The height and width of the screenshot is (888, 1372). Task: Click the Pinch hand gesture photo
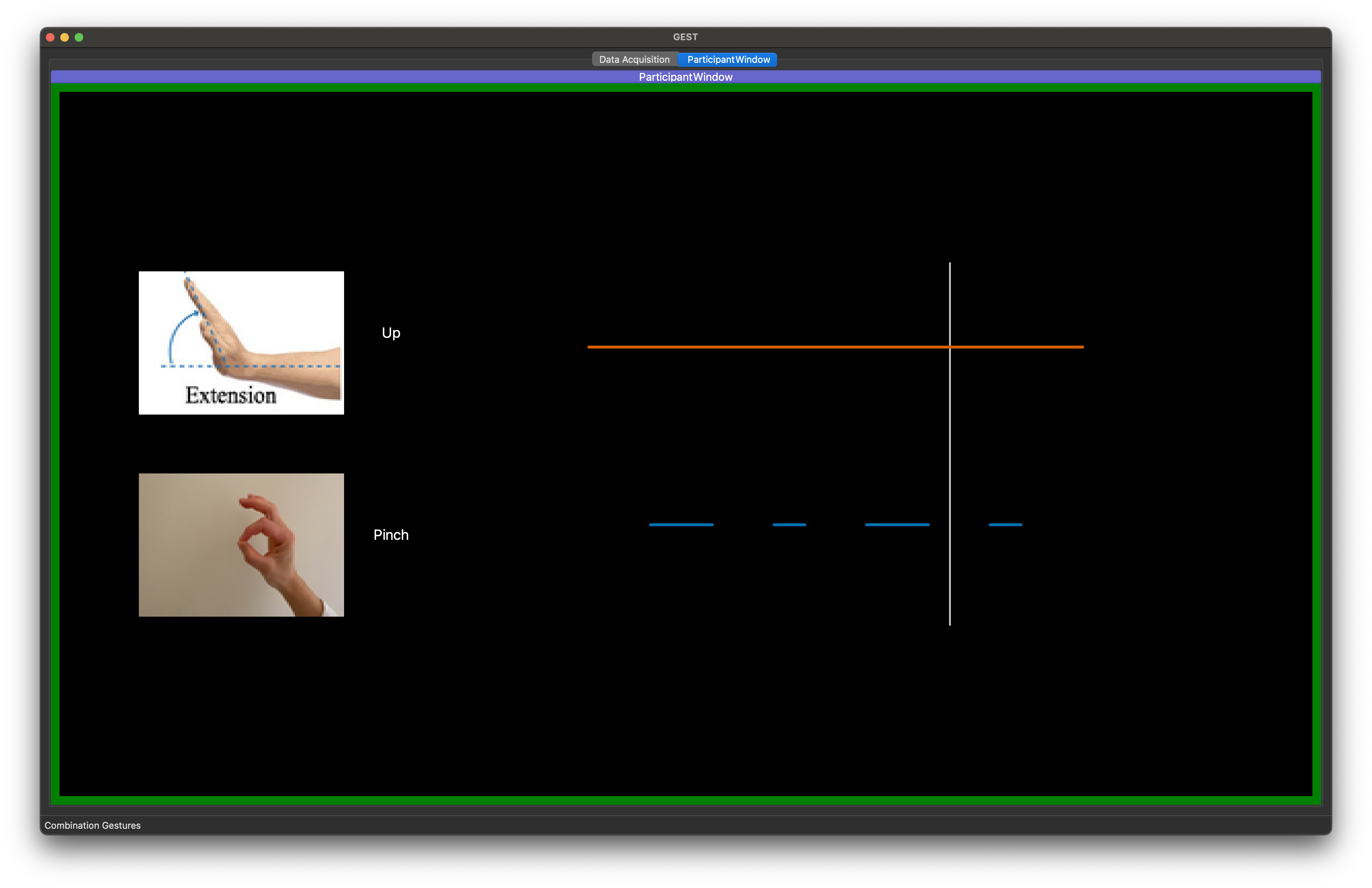241,545
